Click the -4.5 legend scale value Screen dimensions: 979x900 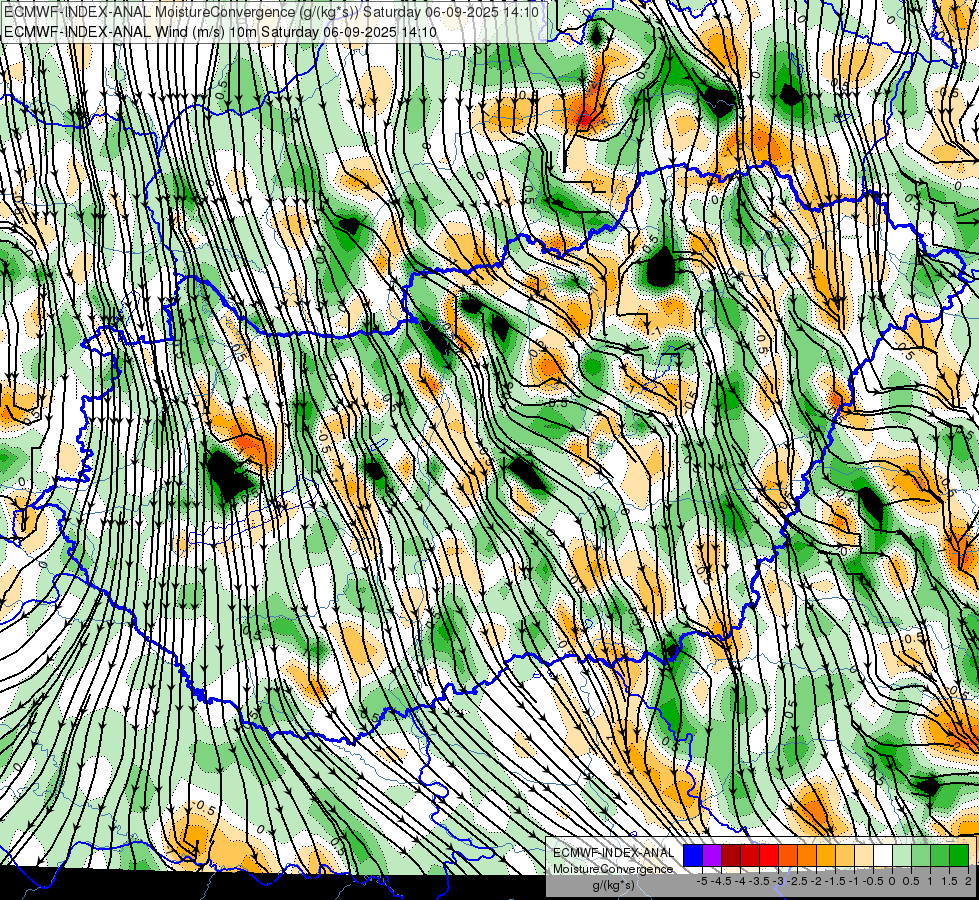[x=721, y=881]
